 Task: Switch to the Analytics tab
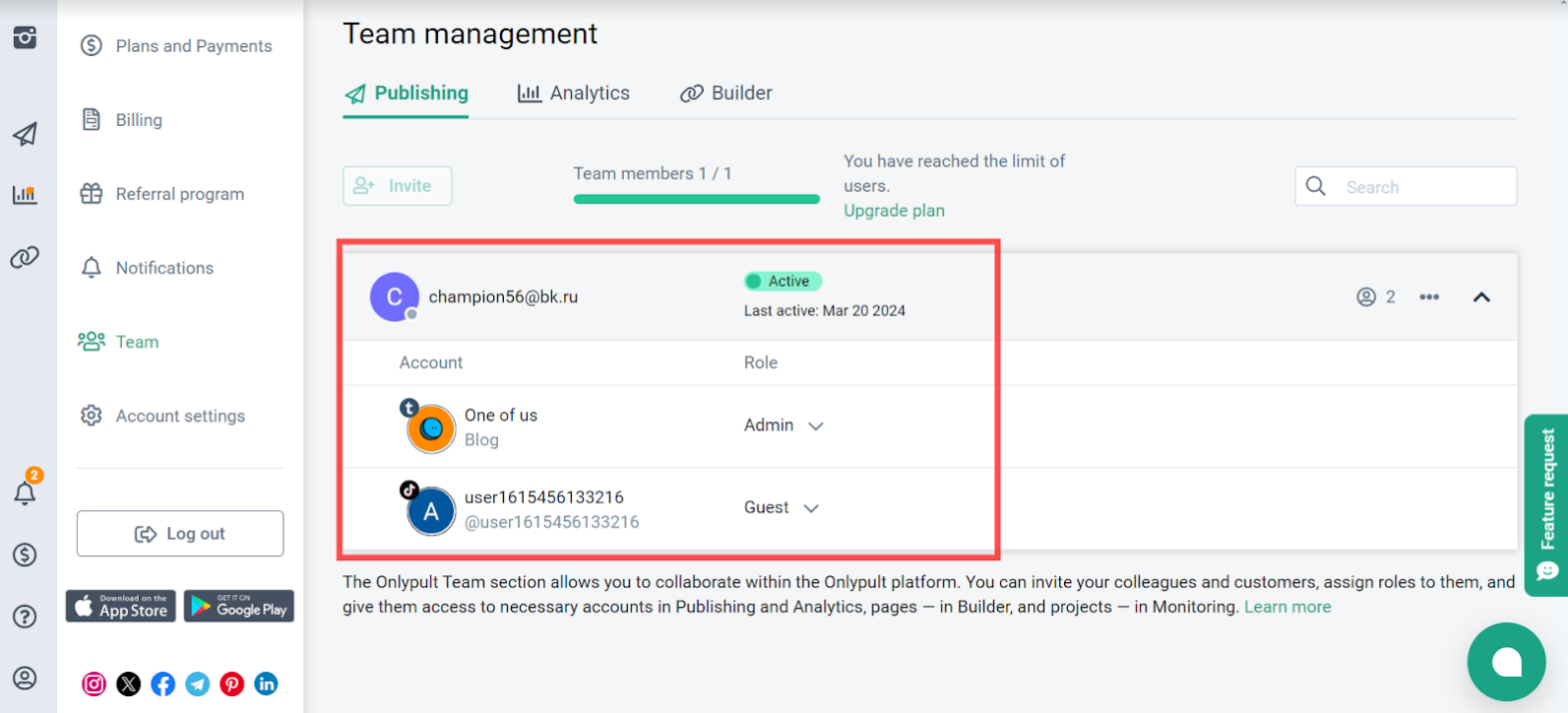574,93
